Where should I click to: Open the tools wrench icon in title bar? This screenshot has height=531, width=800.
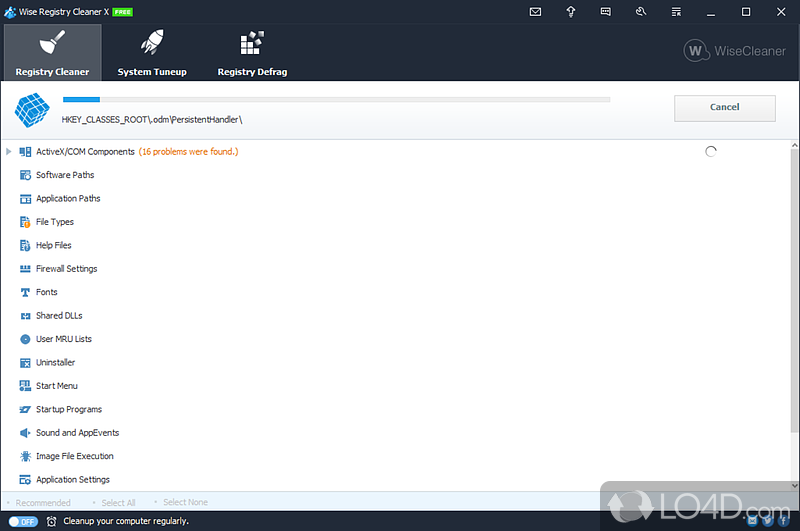[x=641, y=11]
